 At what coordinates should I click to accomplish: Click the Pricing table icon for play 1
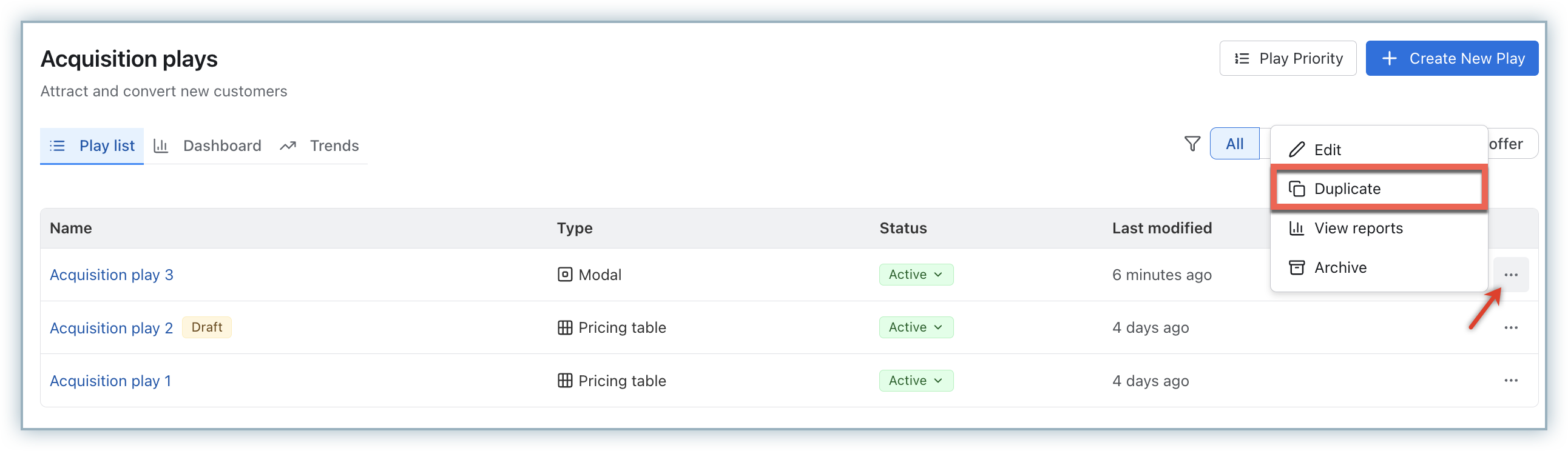[x=564, y=381]
